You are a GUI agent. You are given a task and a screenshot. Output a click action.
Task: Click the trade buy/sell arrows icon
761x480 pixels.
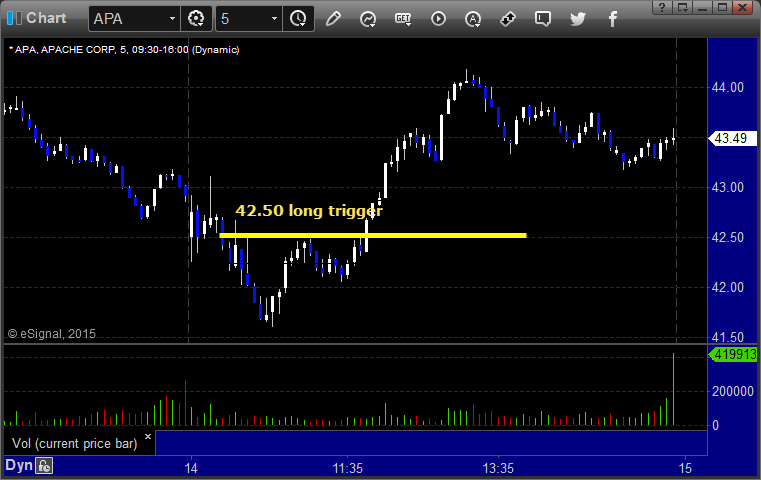click(508, 19)
